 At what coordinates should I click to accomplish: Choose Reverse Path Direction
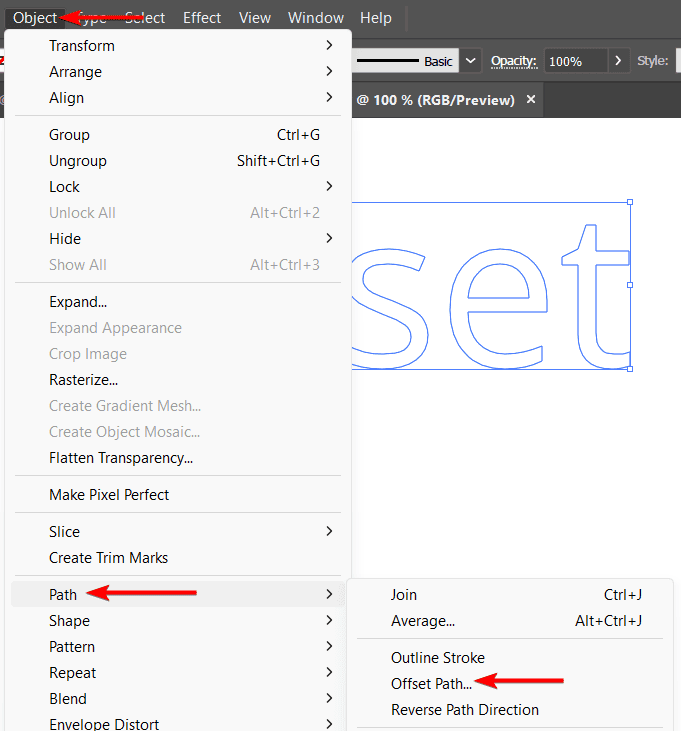click(x=464, y=710)
